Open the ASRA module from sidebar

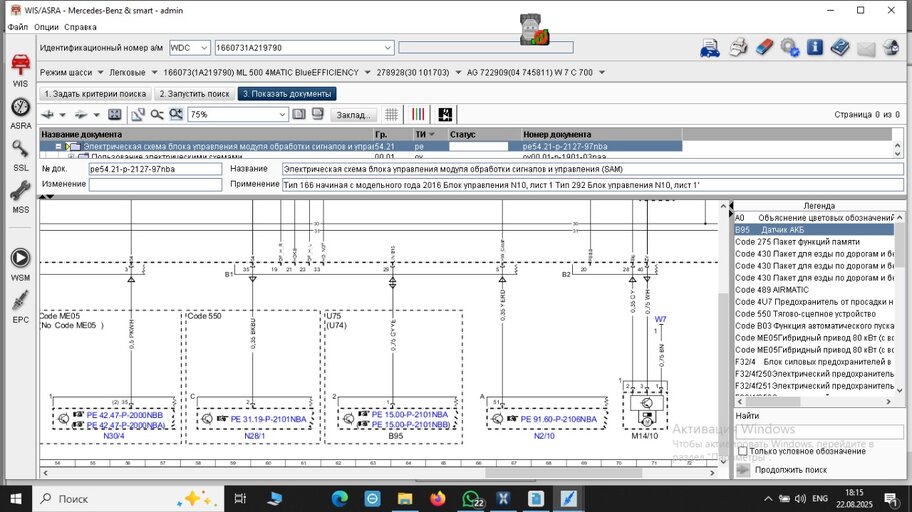(x=20, y=113)
